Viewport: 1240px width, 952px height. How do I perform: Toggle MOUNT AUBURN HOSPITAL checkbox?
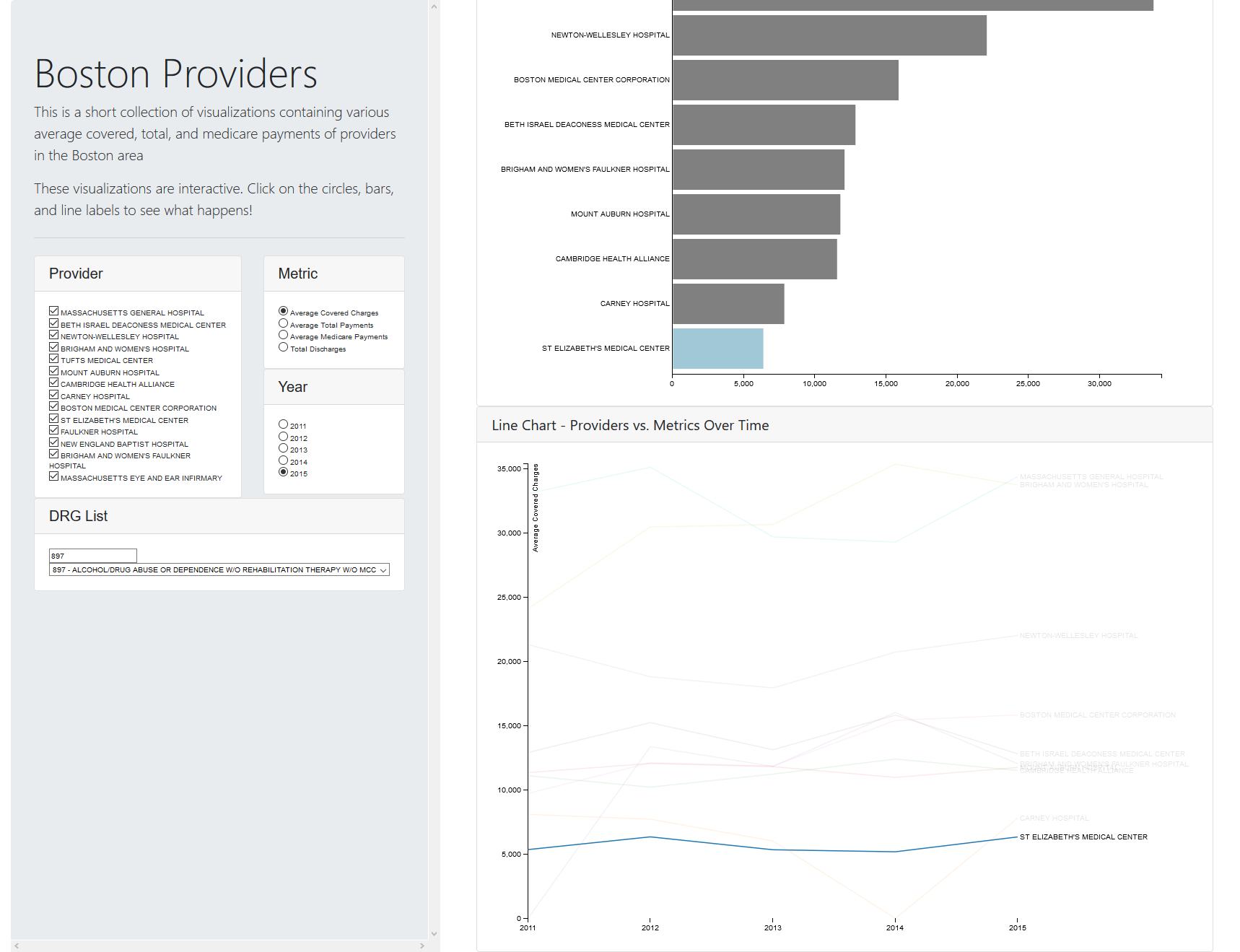pyautogui.click(x=53, y=371)
